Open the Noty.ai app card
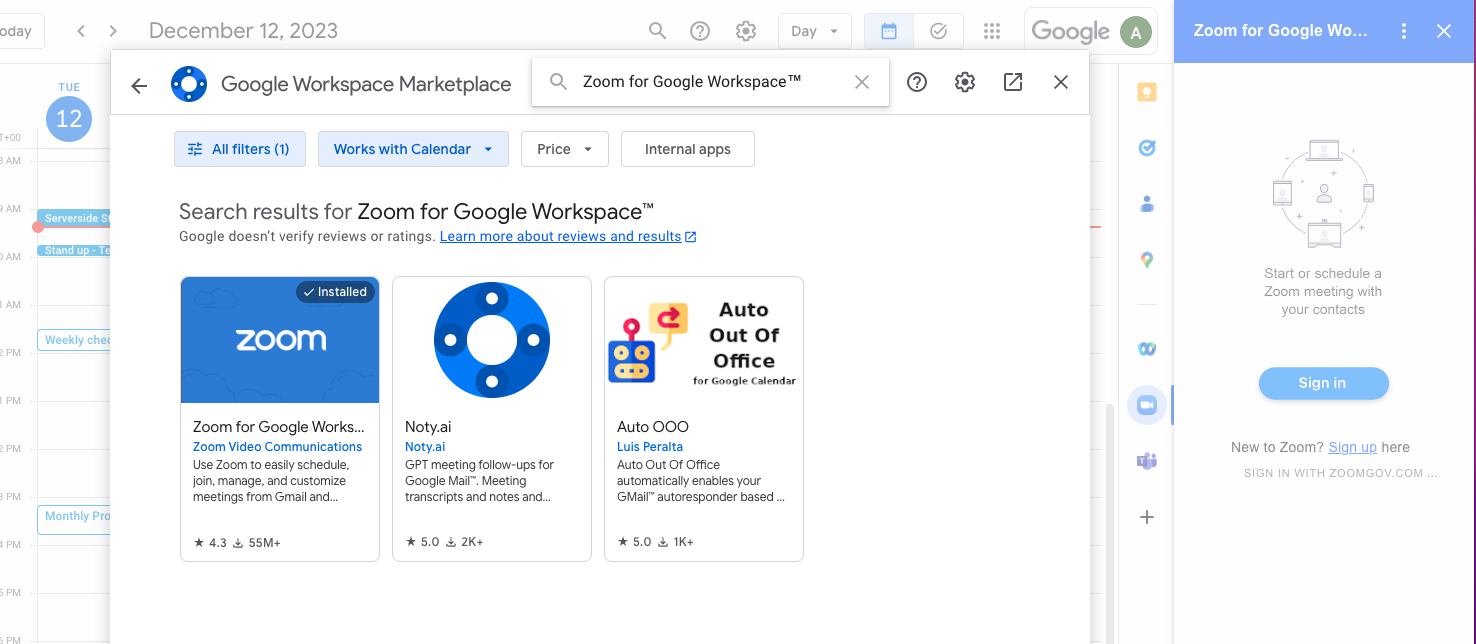The image size is (1476, 644). (x=491, y=419)
